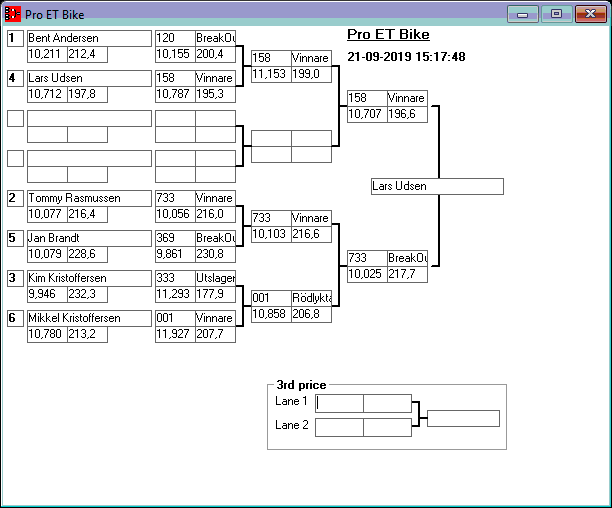
Task: Click the Jan Brandt competitor field
Action: 88,238
